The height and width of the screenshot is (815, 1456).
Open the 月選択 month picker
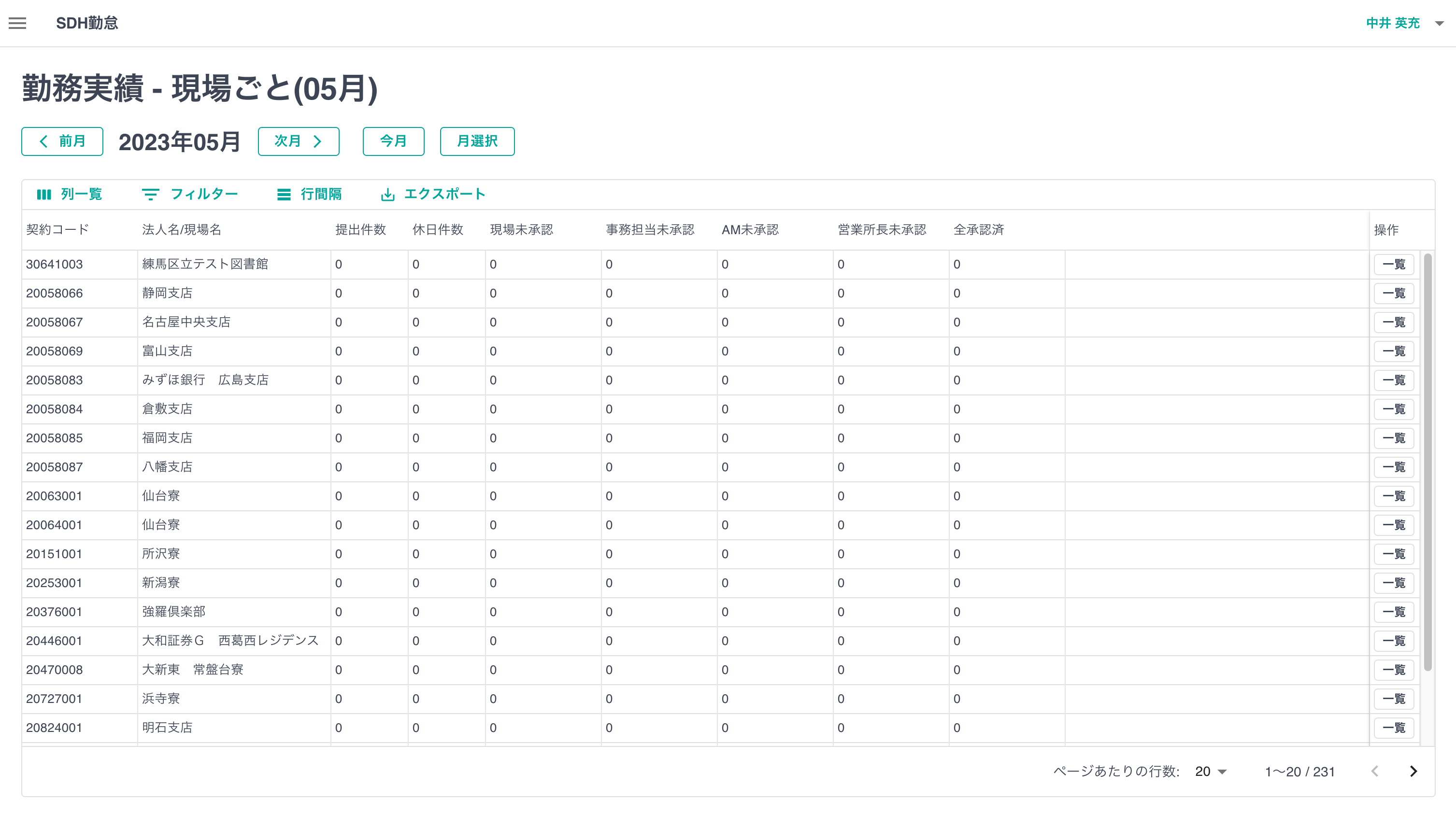[477, 141]
